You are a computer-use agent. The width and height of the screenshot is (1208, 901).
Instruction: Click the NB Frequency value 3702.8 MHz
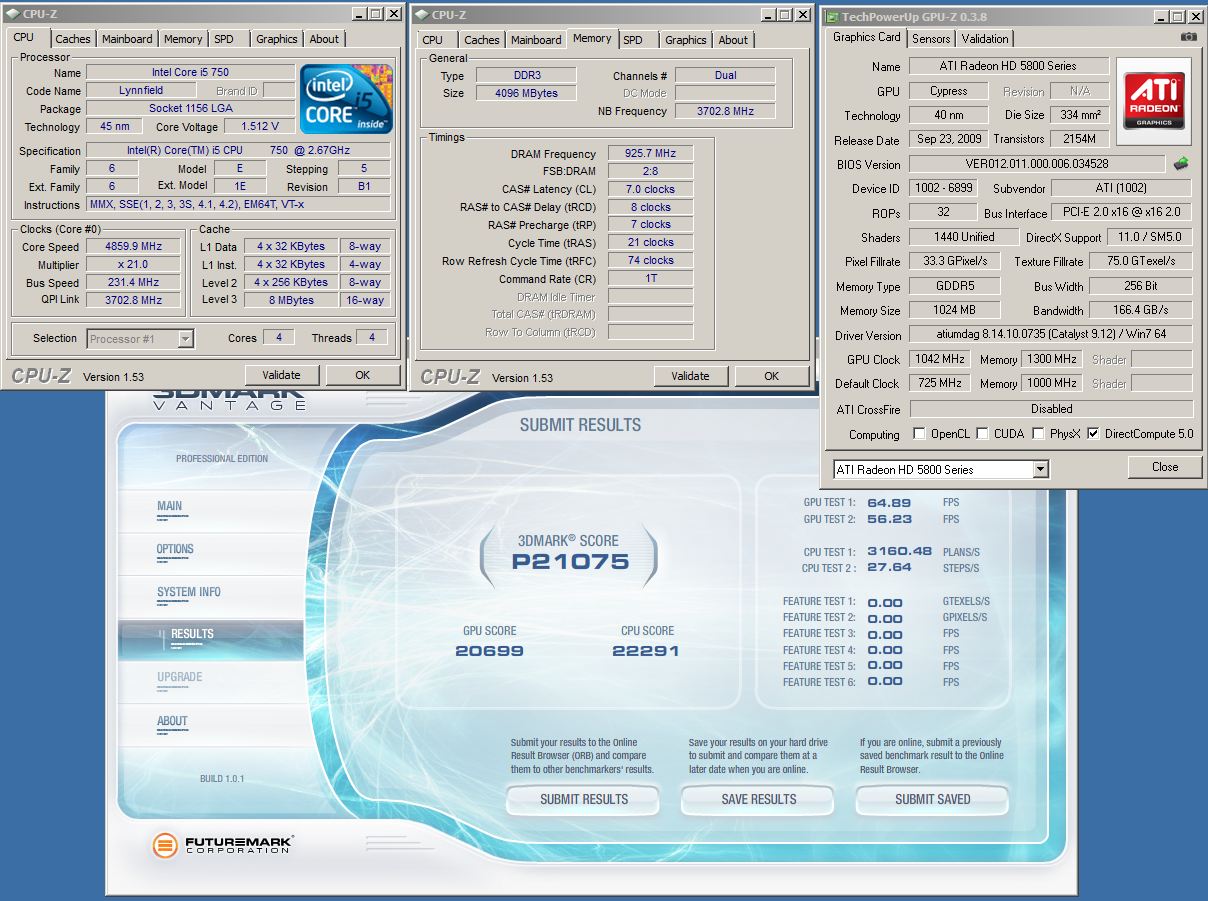[x=725, y=111]
